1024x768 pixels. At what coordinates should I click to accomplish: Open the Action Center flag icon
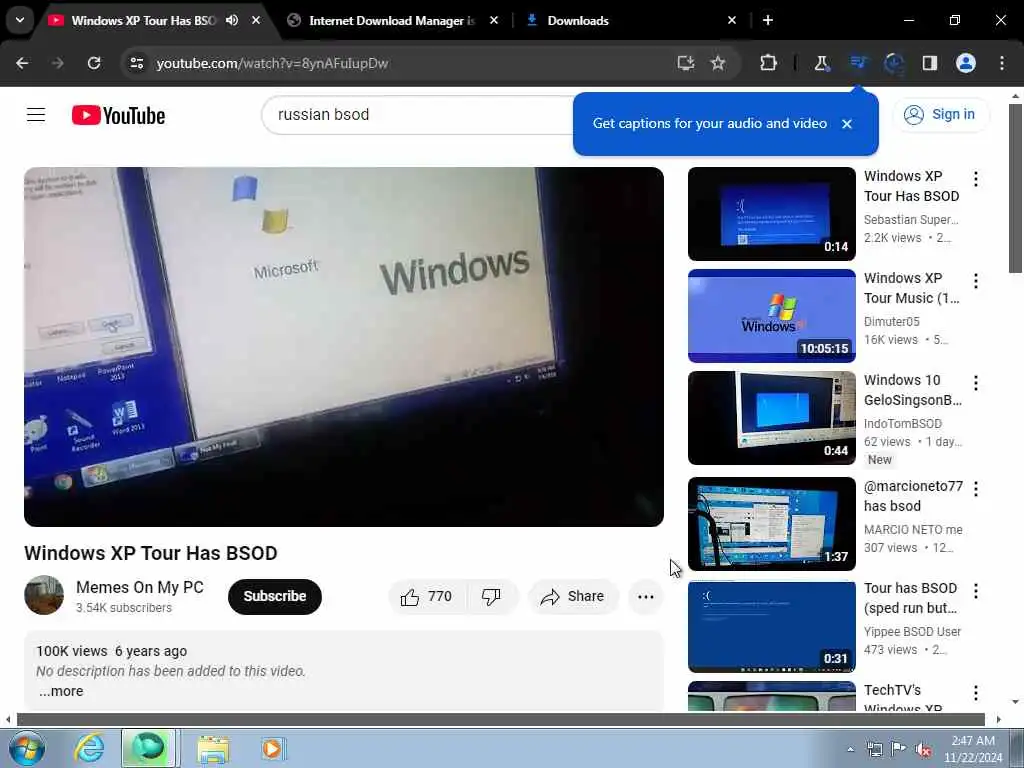(x=899, y=749)
